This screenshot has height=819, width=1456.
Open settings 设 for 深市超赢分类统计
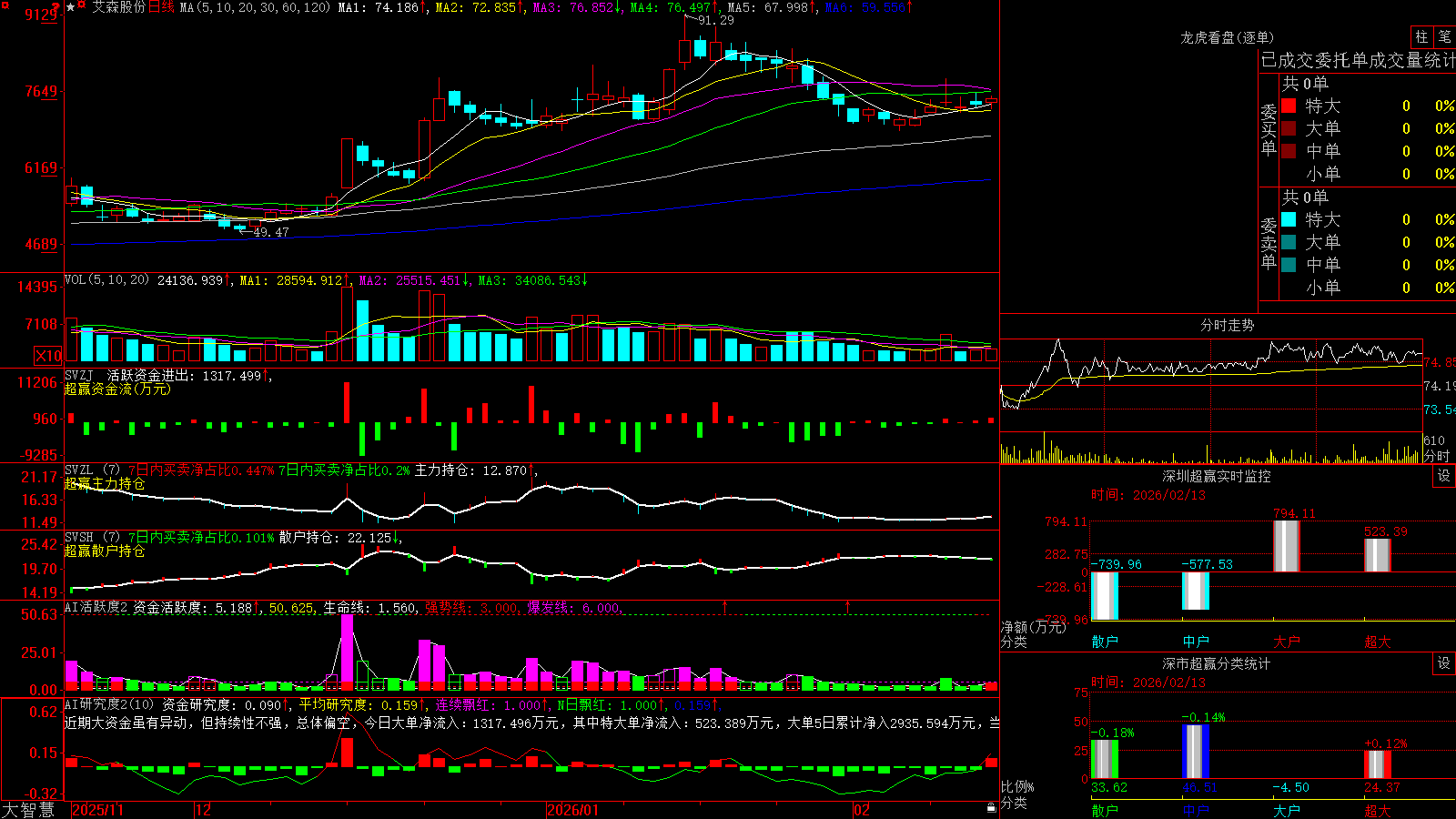point(1444,663)
